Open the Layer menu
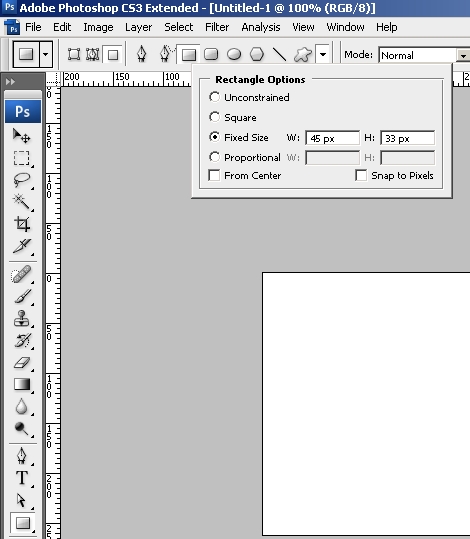470x539 pixels. 139,27
